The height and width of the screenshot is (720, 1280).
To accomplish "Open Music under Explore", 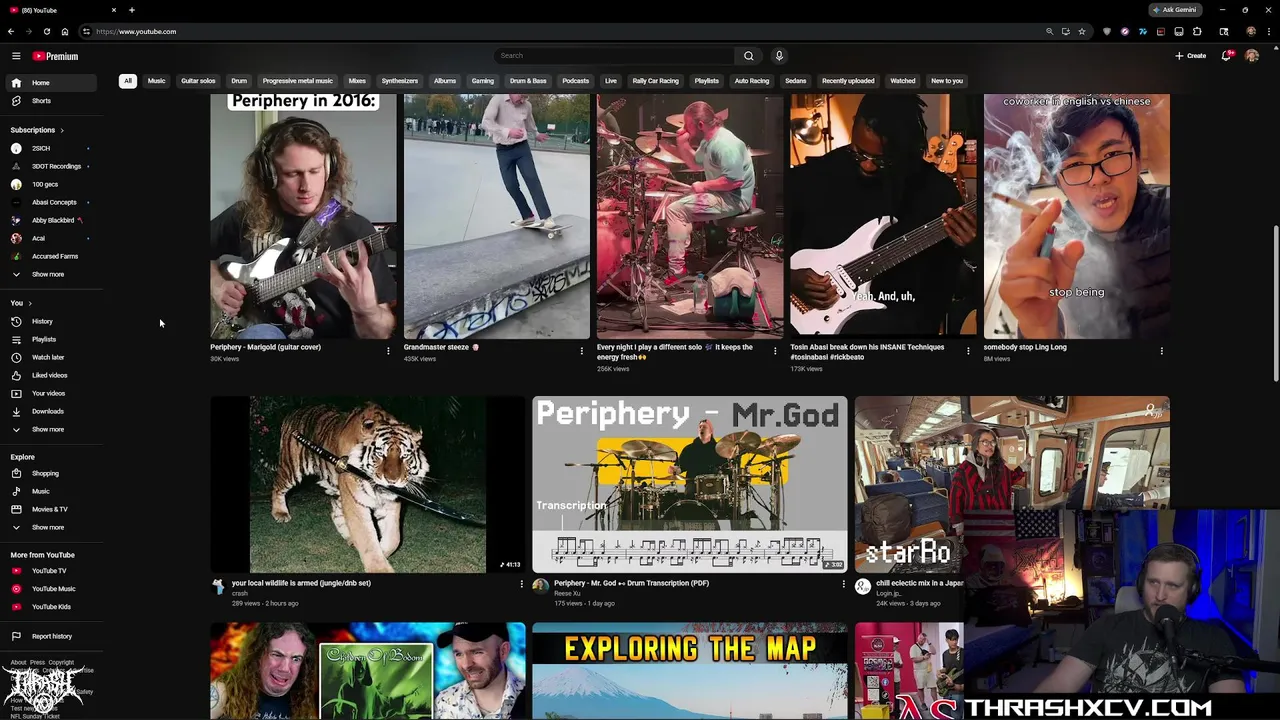I will [x=53, y=491].
